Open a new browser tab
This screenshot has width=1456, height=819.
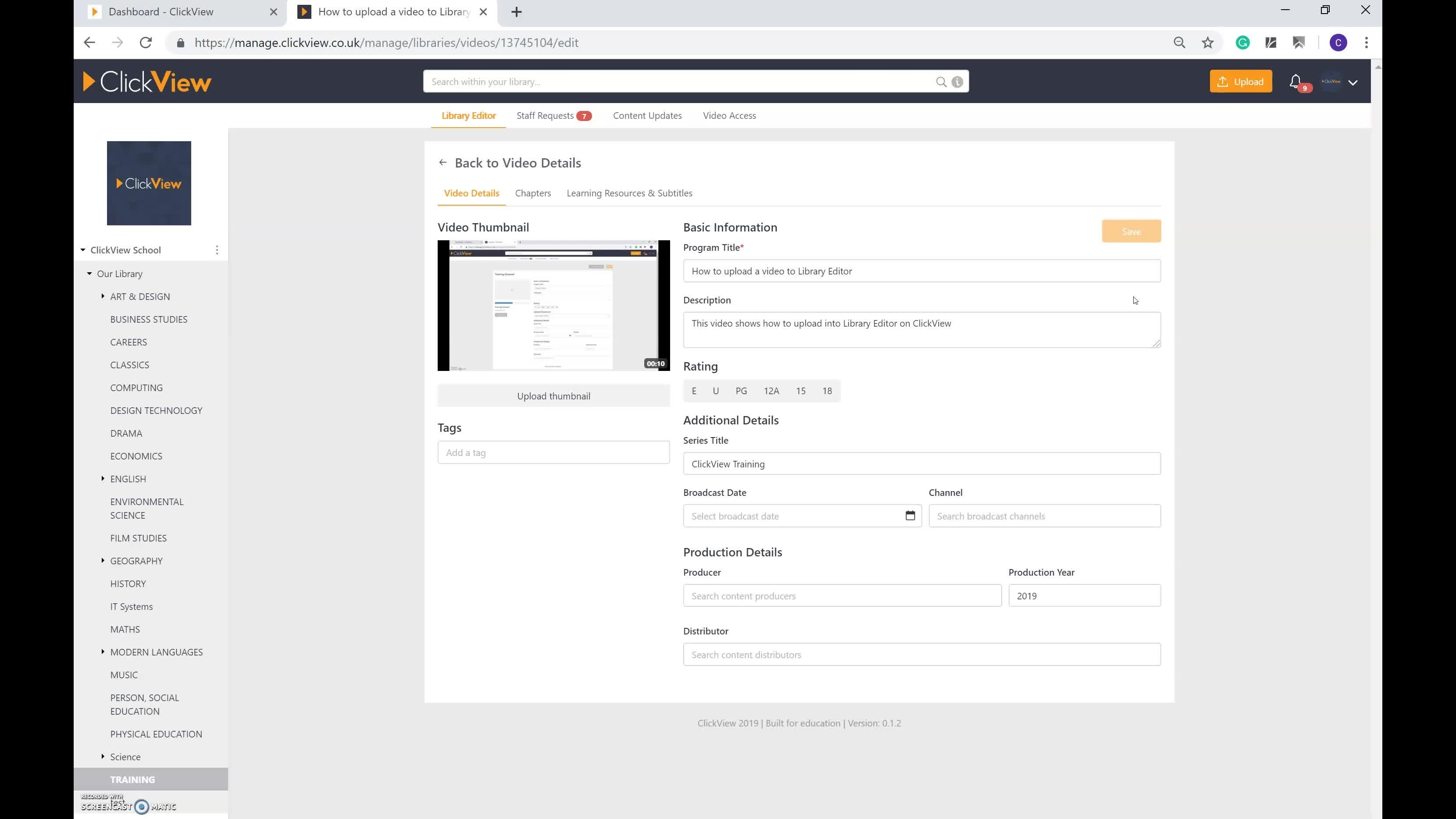(x=517, y=12)
